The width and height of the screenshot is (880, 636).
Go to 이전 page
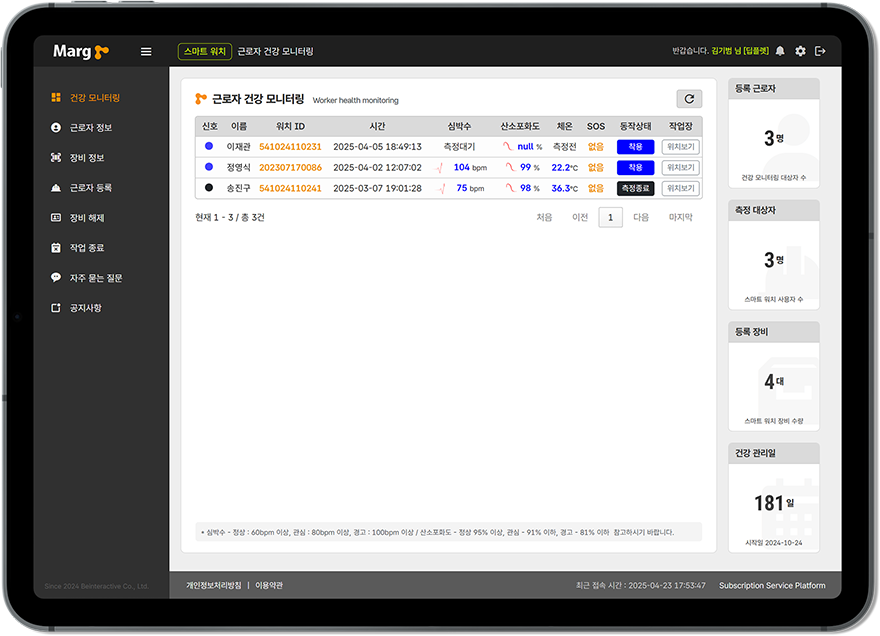[580, 217]
